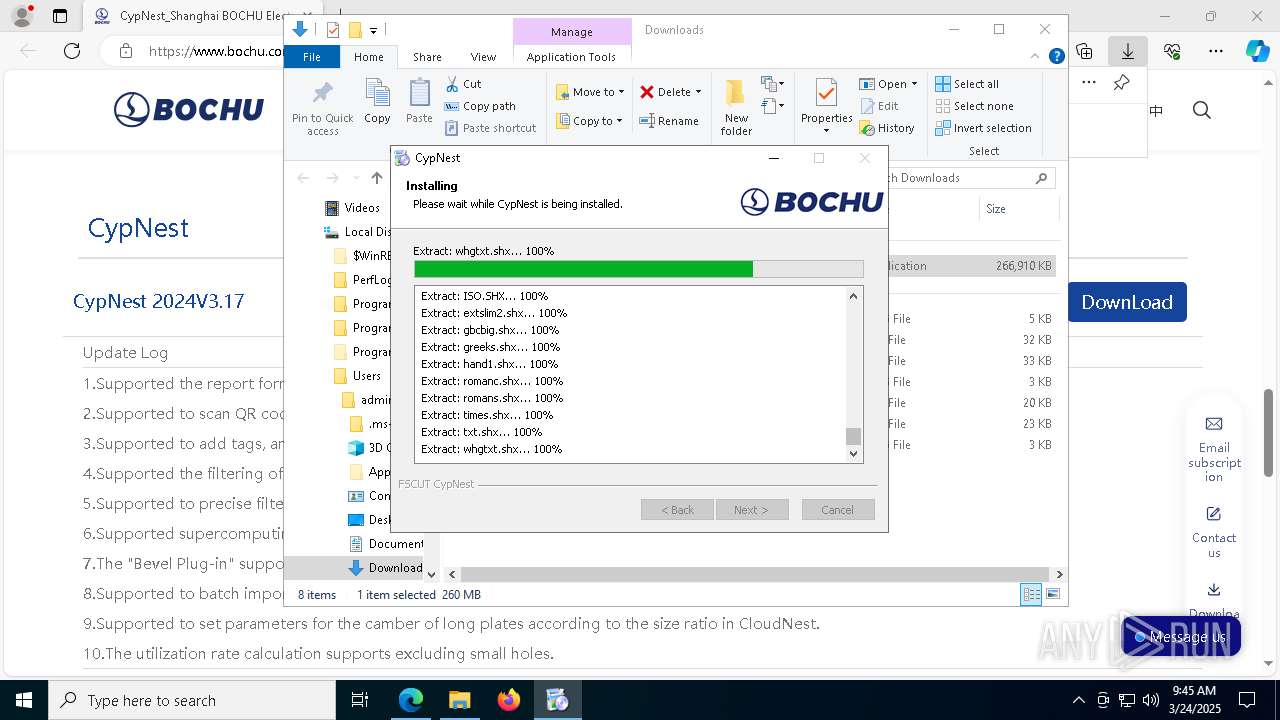The height and width of the screenshot is (720, 1280).
Task: Click the Copy icon in ribbon
Action: tap(377, 101)
